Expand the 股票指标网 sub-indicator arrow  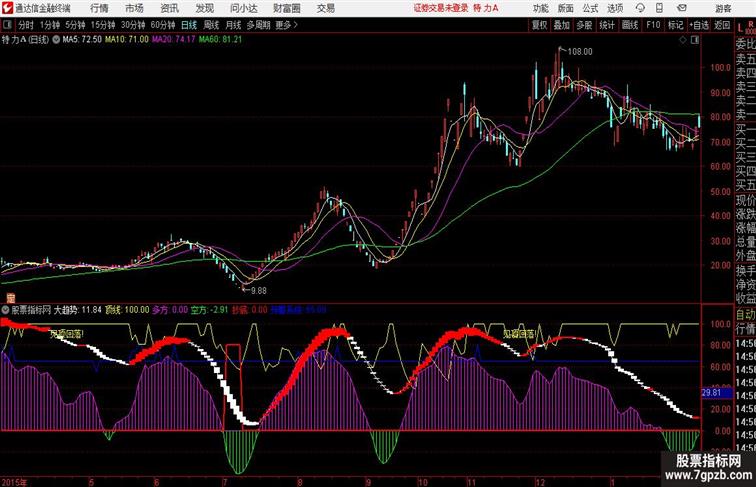click(x=6, y=310)
